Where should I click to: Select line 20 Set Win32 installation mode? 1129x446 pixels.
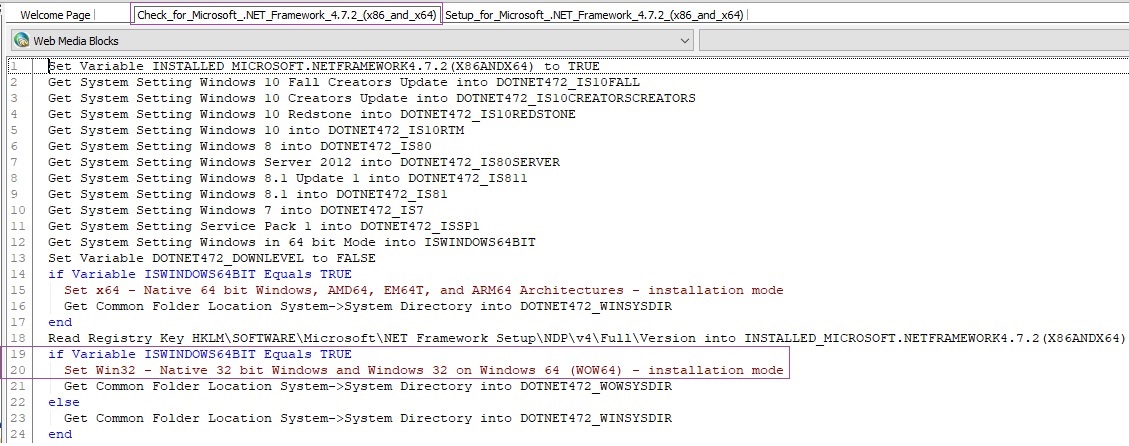(423, 370)
